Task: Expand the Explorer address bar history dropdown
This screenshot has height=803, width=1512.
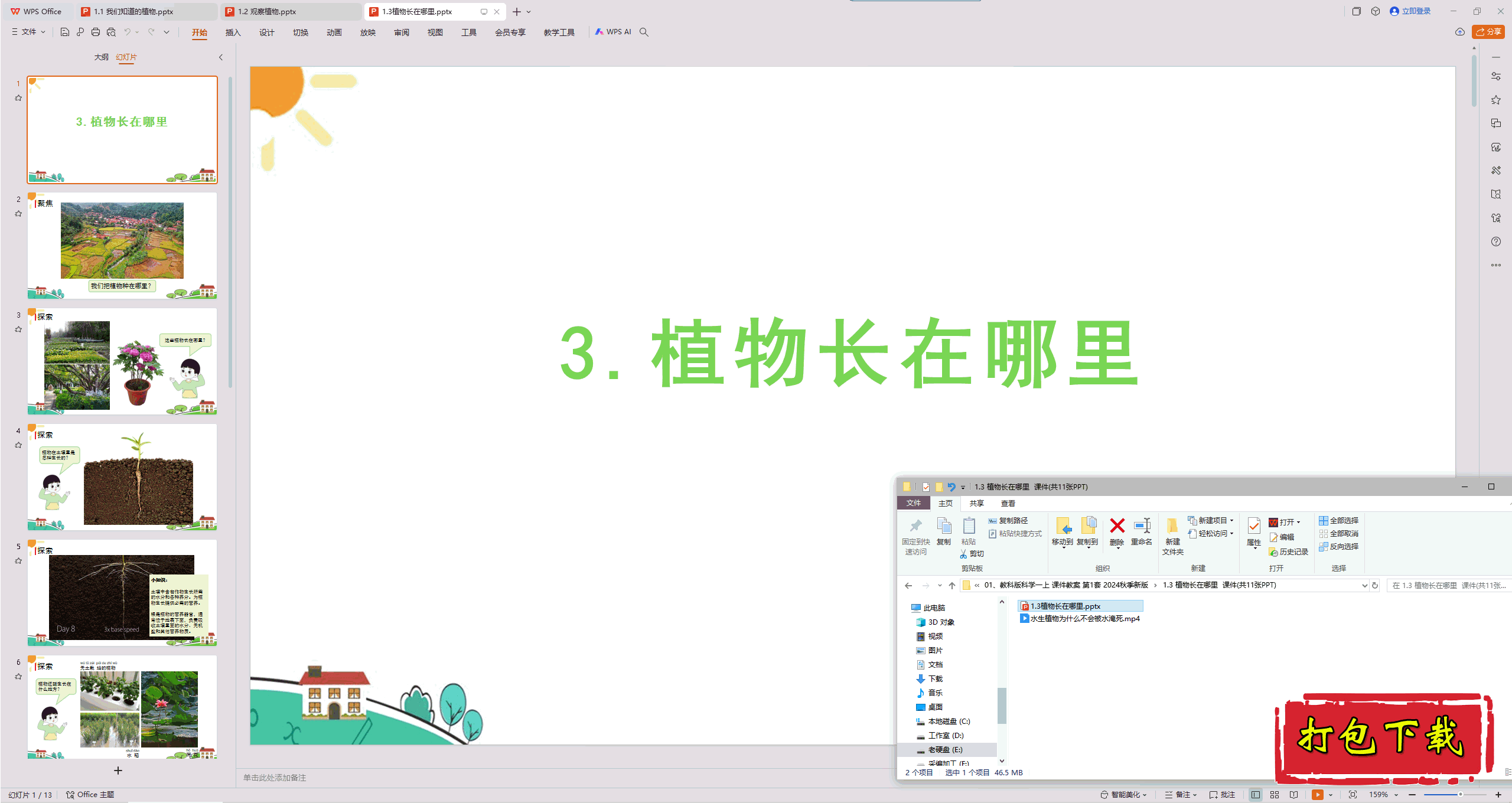Action: (x=1365, y=585)
